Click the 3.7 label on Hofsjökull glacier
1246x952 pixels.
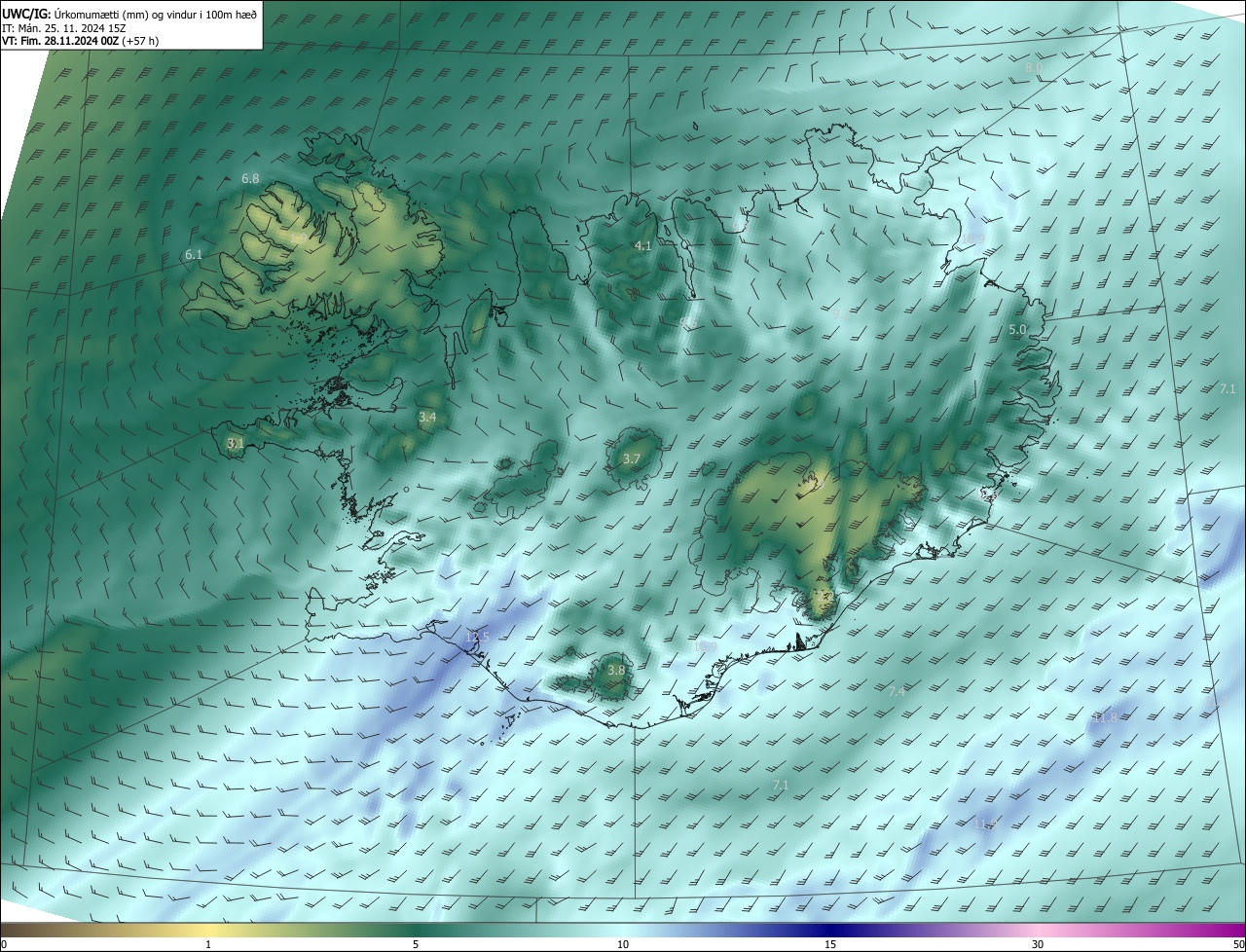pos(632,459)
